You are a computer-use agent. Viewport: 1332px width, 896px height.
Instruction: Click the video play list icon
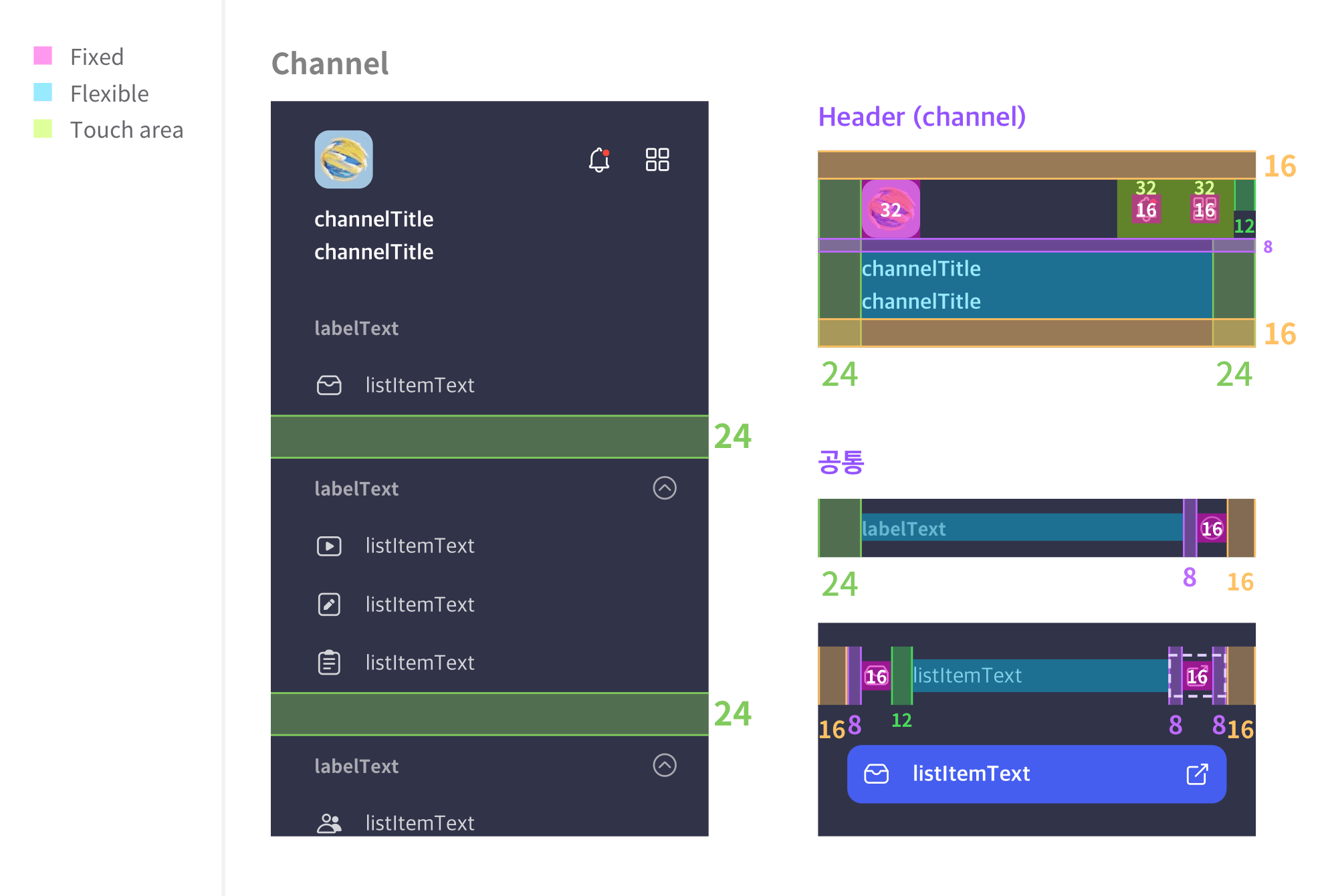[329, 546]
